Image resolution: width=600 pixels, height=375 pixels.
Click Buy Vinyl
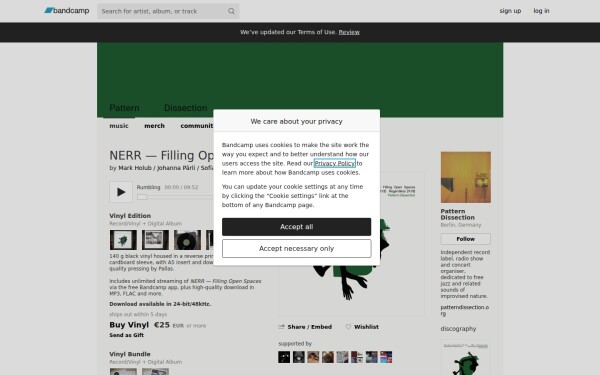pyautogui.click(x=129, y=325)
